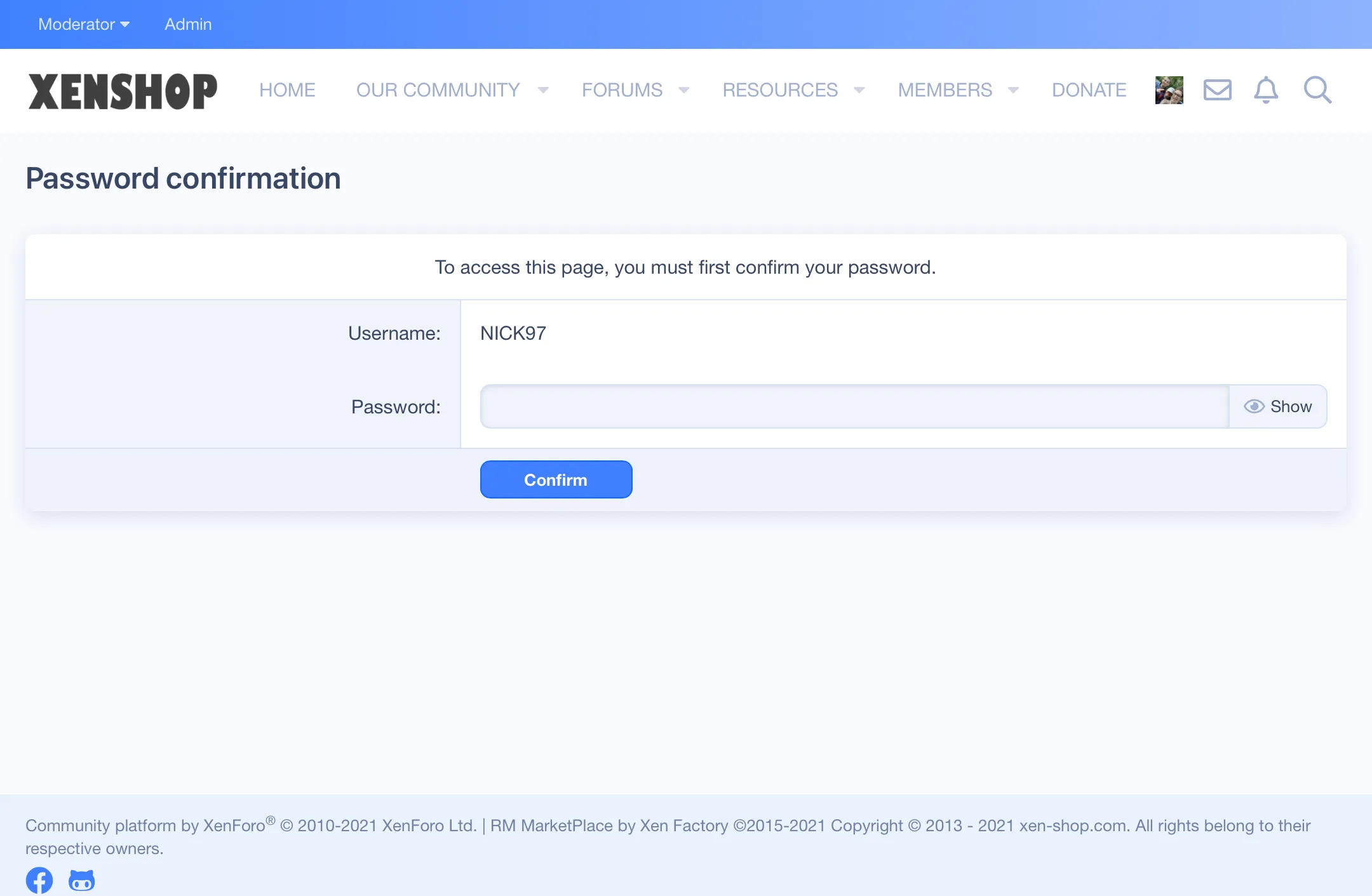Expand the Forums dropdown arrow

(x=684, y=90)
